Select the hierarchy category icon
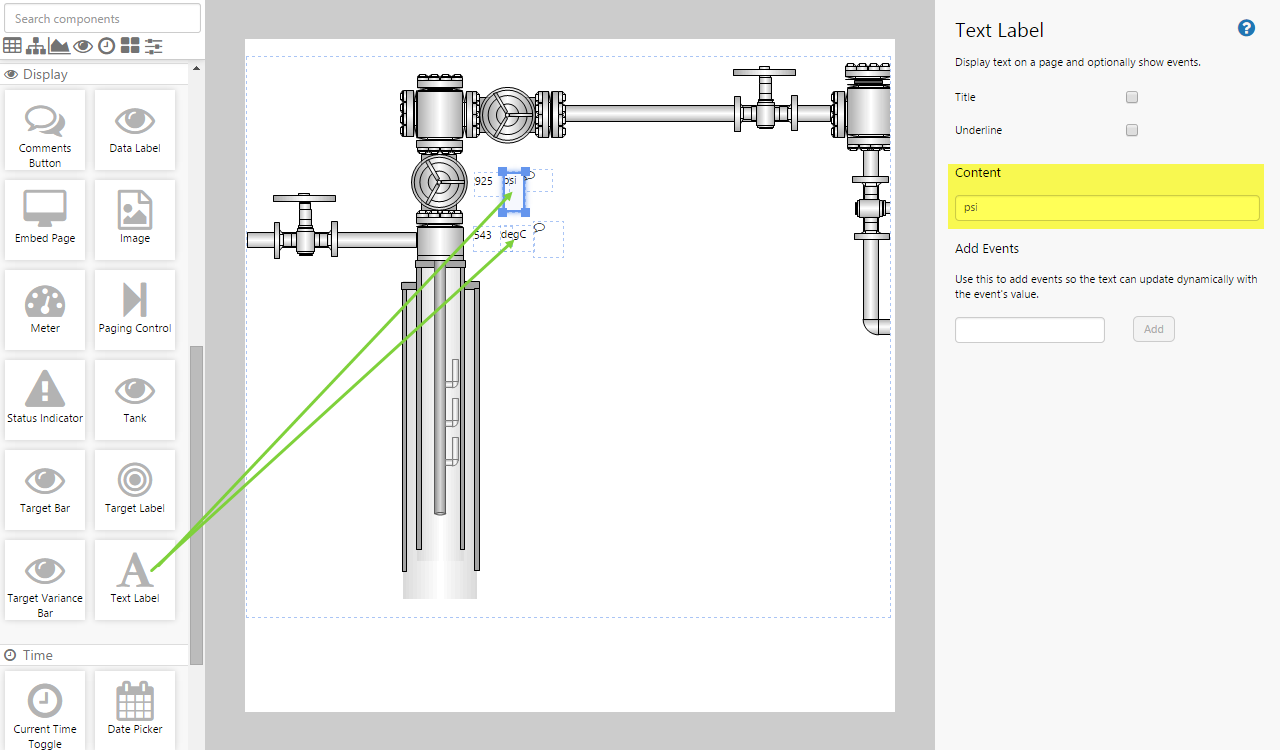Viewport: 1280px width, 750px height. [x=36, y=46]
